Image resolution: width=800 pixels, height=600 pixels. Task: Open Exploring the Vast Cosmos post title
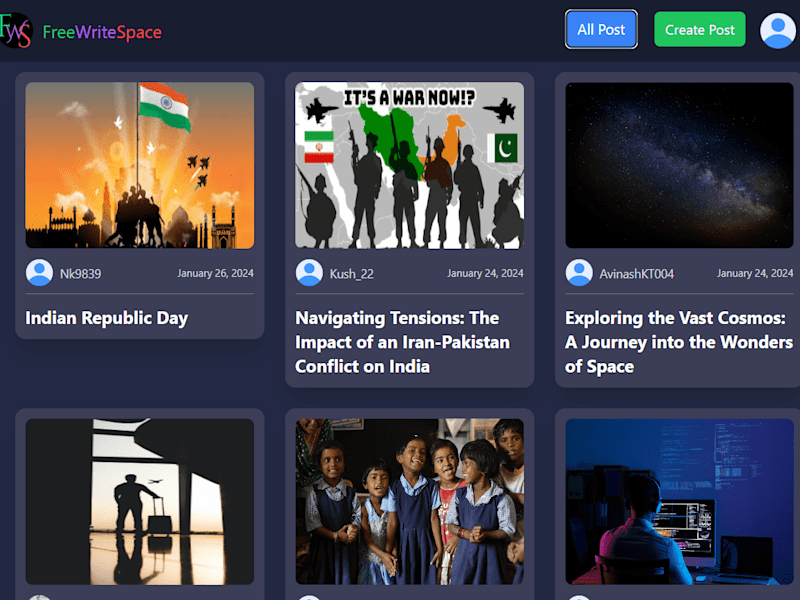pos(679,342)
